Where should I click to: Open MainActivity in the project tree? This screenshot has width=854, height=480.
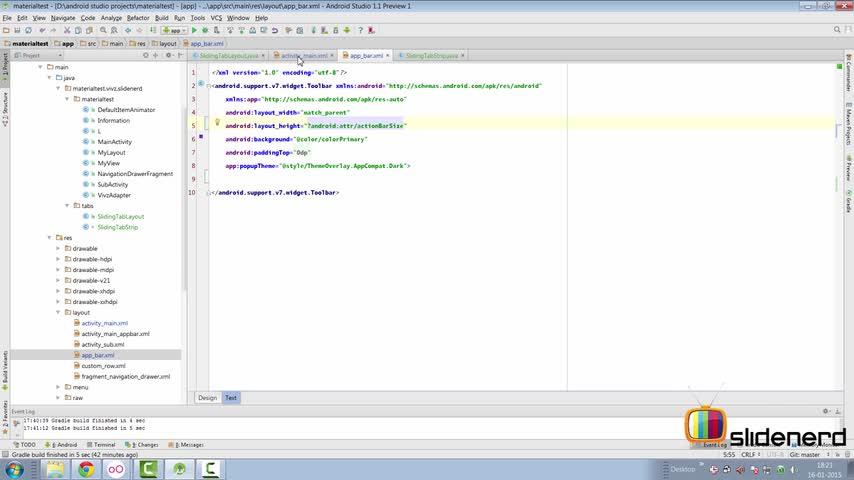[114, 142]
